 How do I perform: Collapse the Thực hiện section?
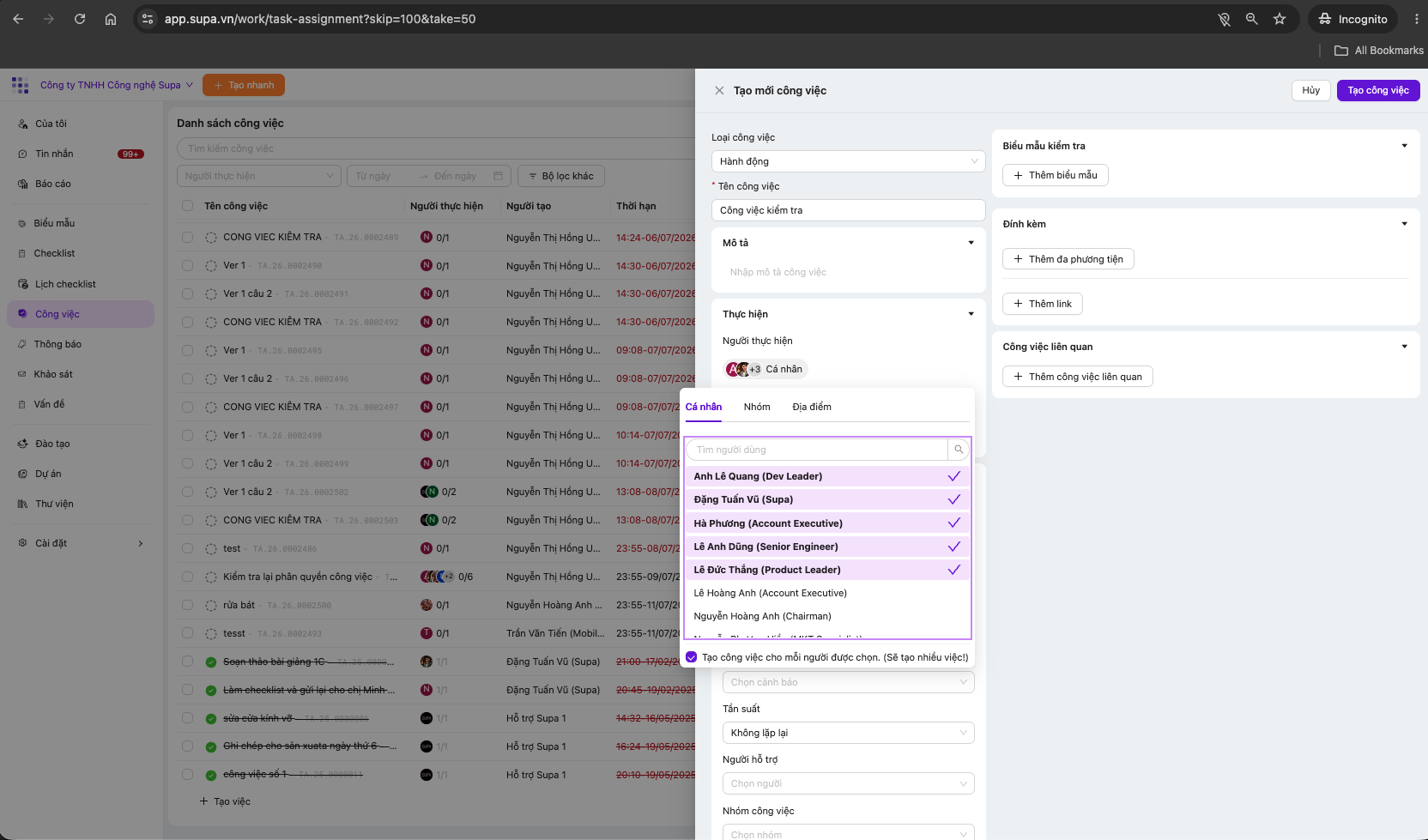pos(971,314)
